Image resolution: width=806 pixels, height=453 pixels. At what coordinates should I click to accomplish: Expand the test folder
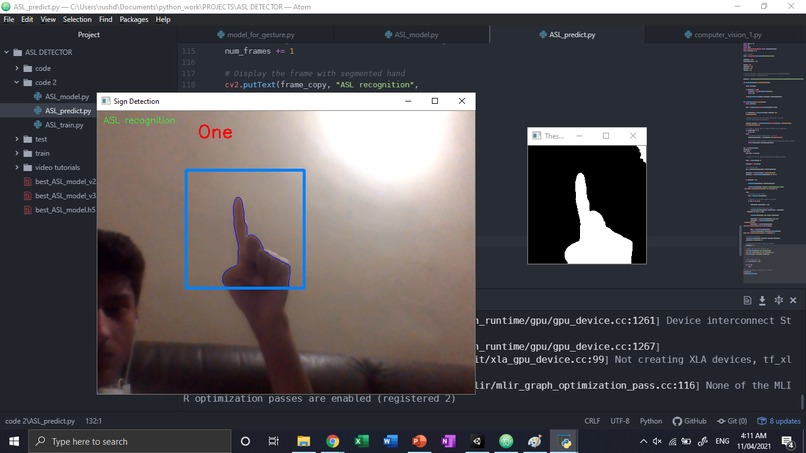click(x=17, y=139)
